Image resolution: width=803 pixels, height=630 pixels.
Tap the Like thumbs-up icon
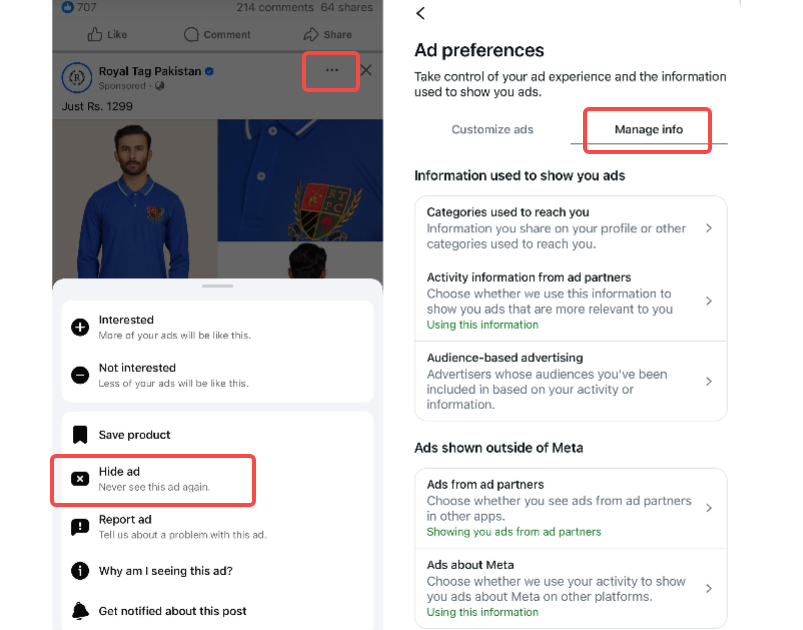tap(94, 34)
